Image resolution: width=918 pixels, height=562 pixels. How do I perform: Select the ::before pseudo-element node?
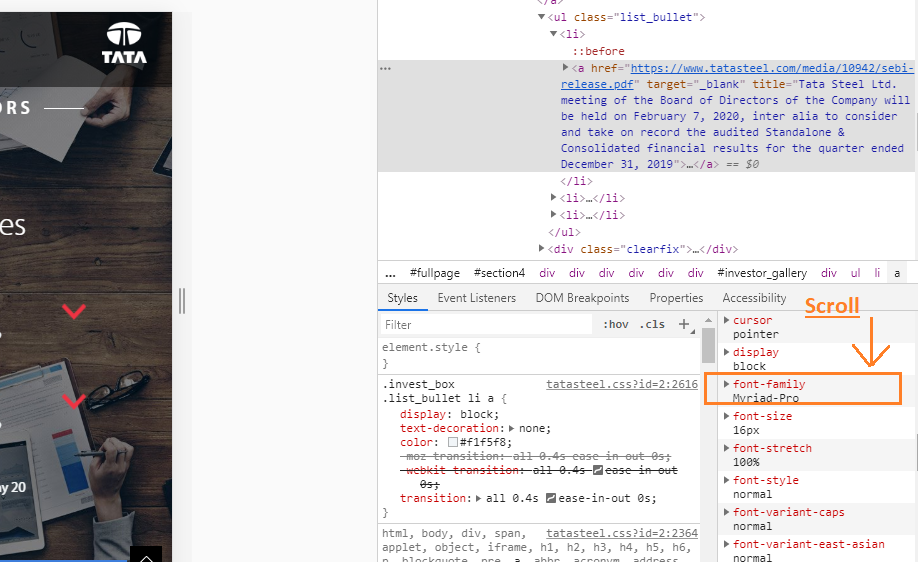pos(598,51)
